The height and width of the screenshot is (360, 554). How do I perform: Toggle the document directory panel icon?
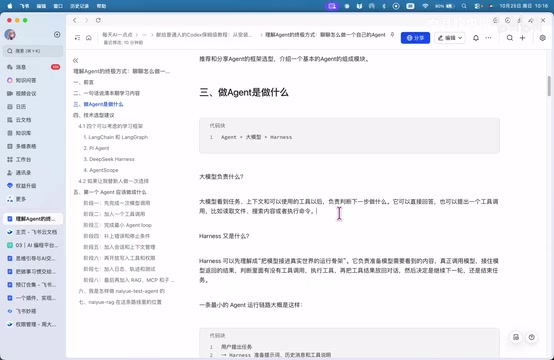pyautogui.click(x=77, y=37)
